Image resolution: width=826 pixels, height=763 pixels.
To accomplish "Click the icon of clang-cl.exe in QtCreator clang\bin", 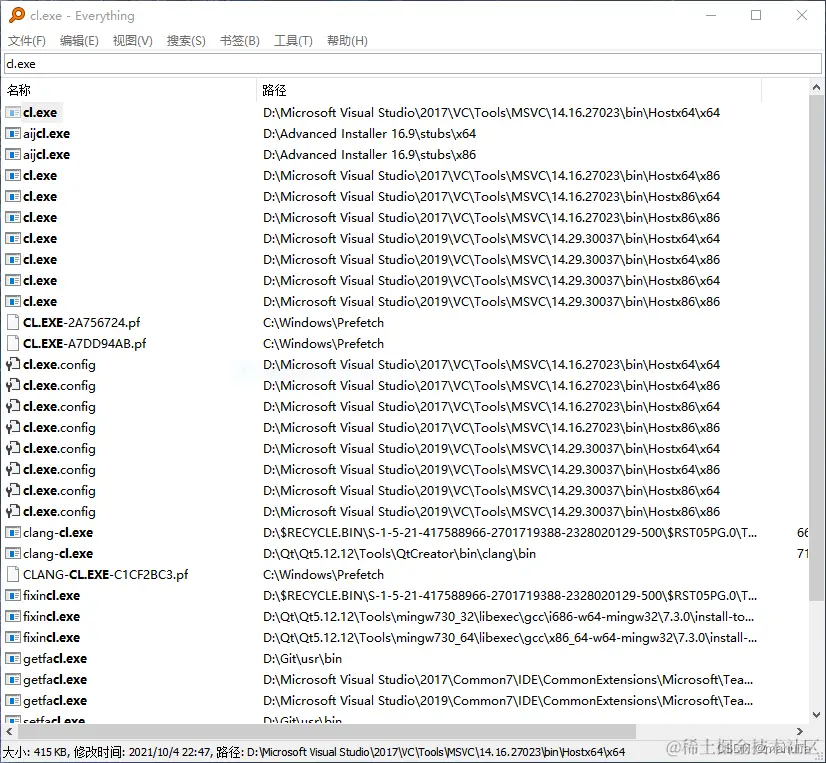I will 13,554.
